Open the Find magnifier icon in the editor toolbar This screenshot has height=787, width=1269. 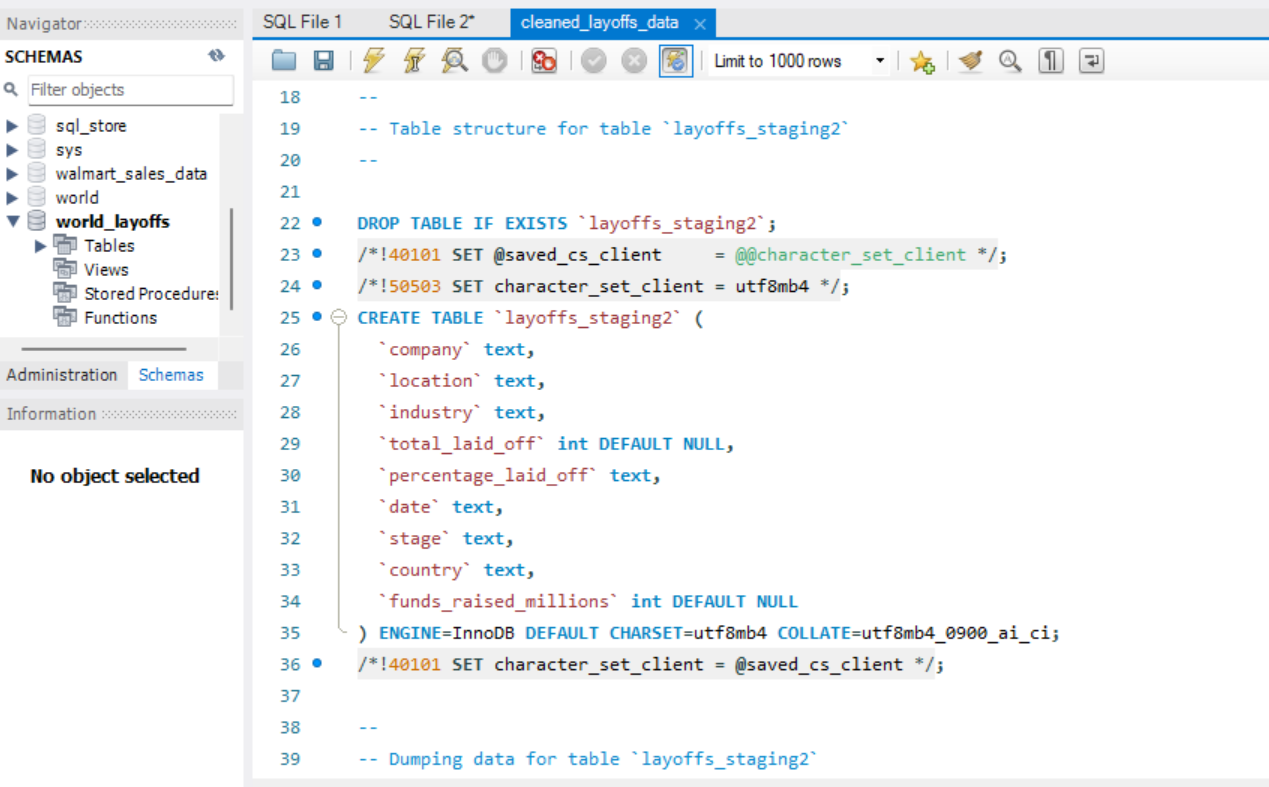pos(1010,61)
